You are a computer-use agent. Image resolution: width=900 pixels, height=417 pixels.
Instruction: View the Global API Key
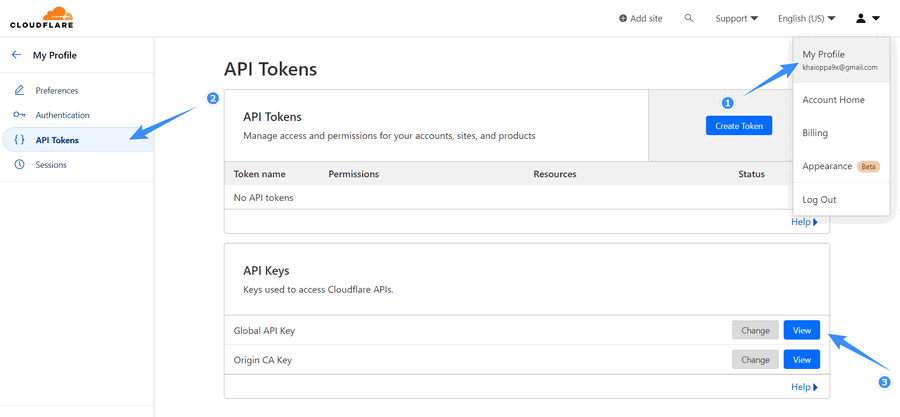pyautogui.click(x=801, y=330)
